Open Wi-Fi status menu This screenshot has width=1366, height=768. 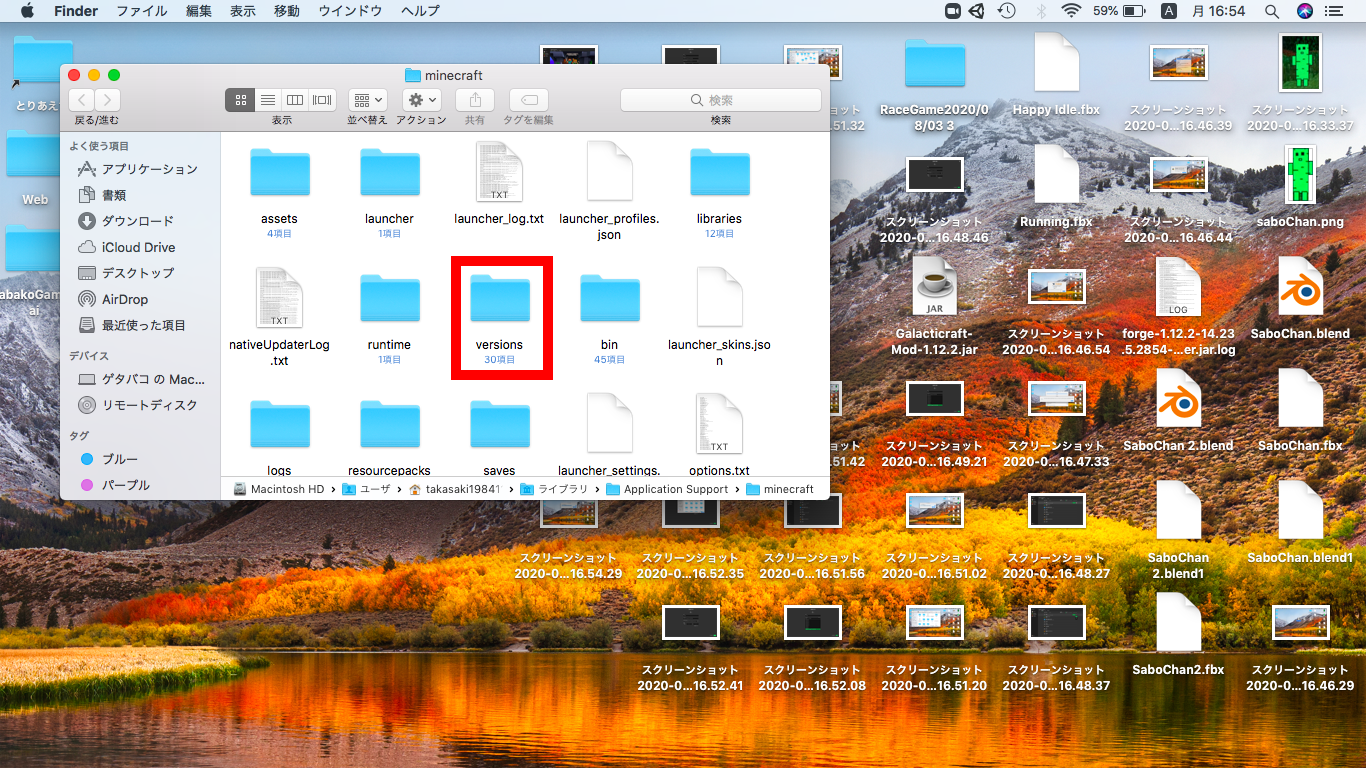[1071, 11]
